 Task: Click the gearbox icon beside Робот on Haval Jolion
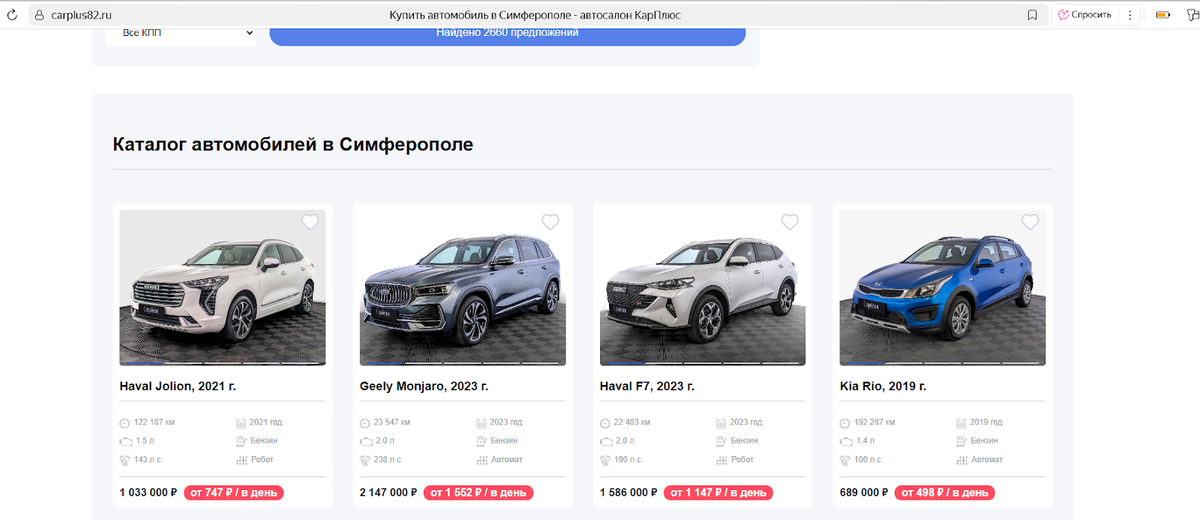click(x=241, y=460)
